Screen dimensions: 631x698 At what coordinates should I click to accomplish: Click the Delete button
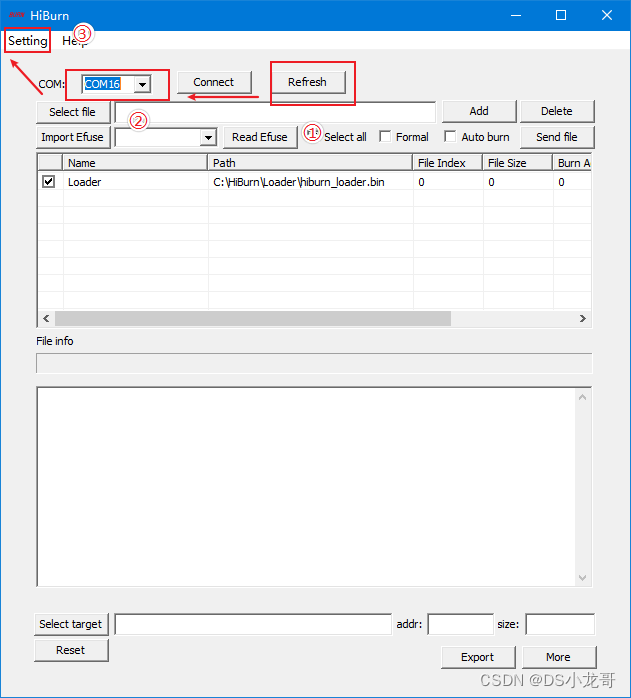(x=557, y=111)
